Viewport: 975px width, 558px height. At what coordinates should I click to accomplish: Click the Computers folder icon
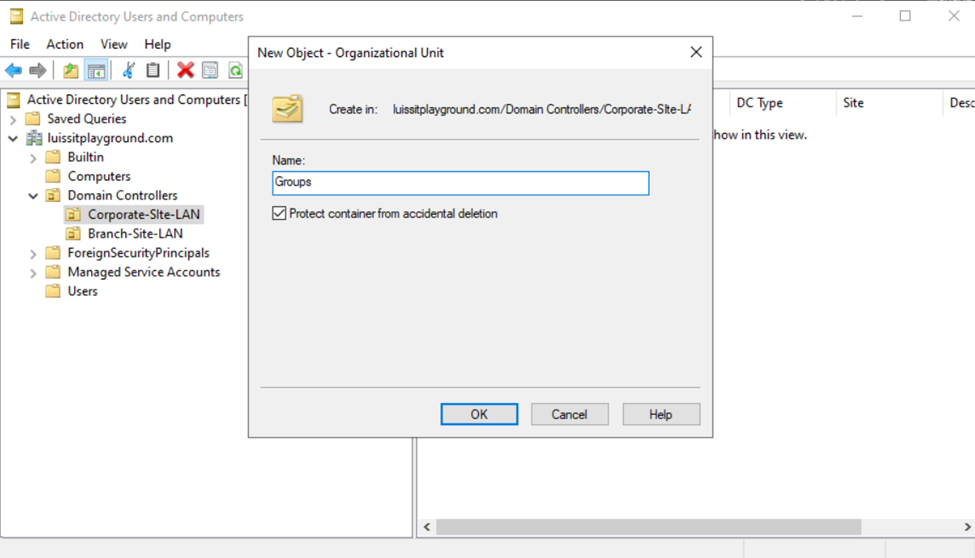click(x=53, y=176)
